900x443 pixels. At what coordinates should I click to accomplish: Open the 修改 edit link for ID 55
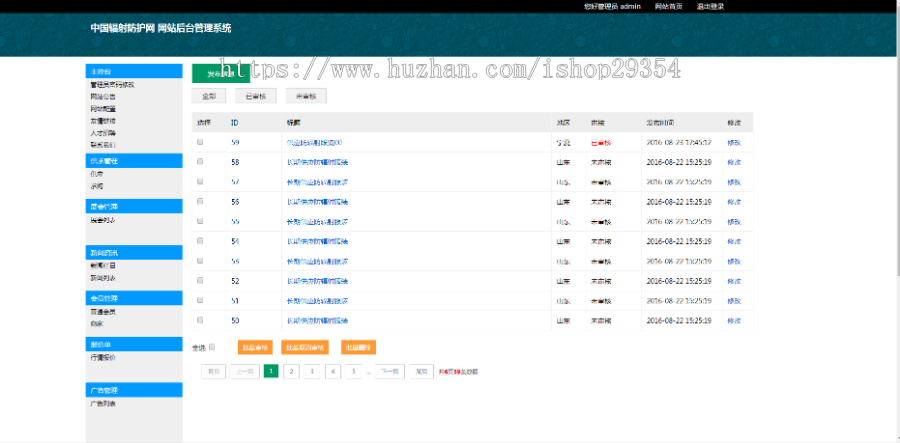click(x=734, y=222)
